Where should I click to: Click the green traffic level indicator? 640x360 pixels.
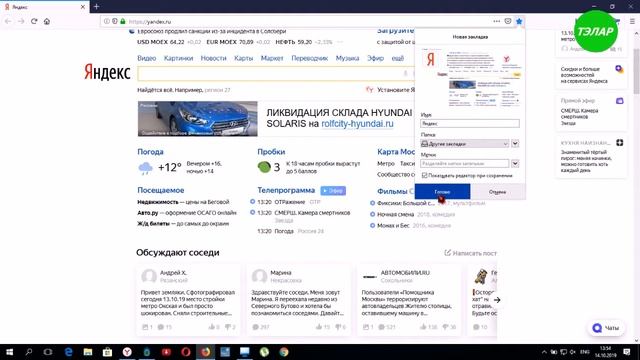click(264, 167)
